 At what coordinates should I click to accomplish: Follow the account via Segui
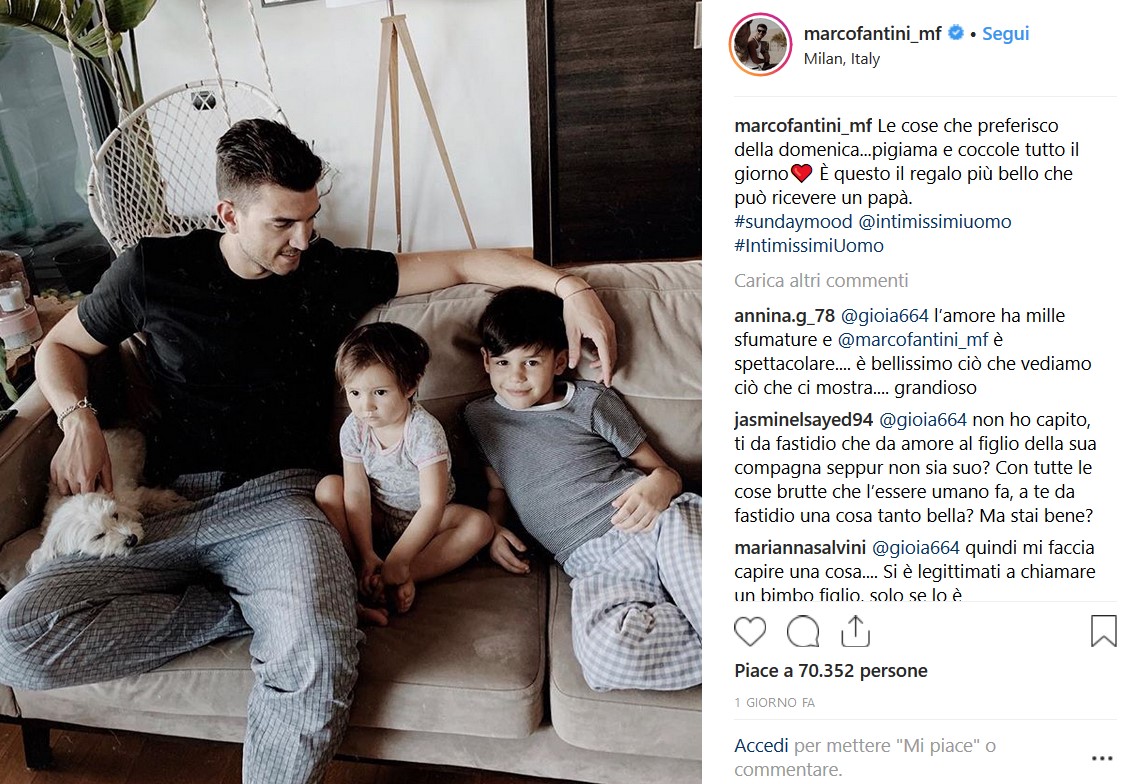(x=1005, y=34)
